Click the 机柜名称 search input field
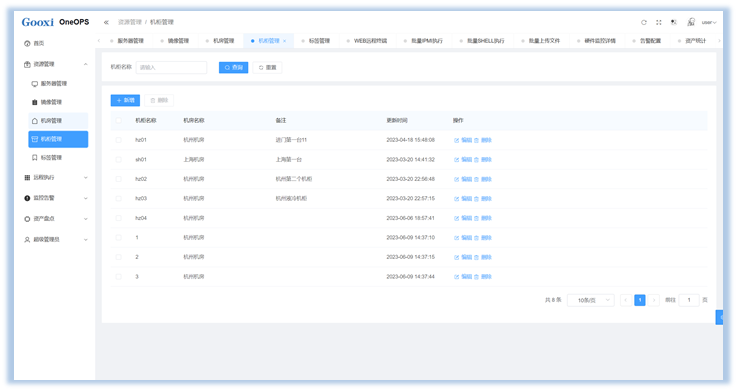Screen dimensions: 737x391 point(171,68)
